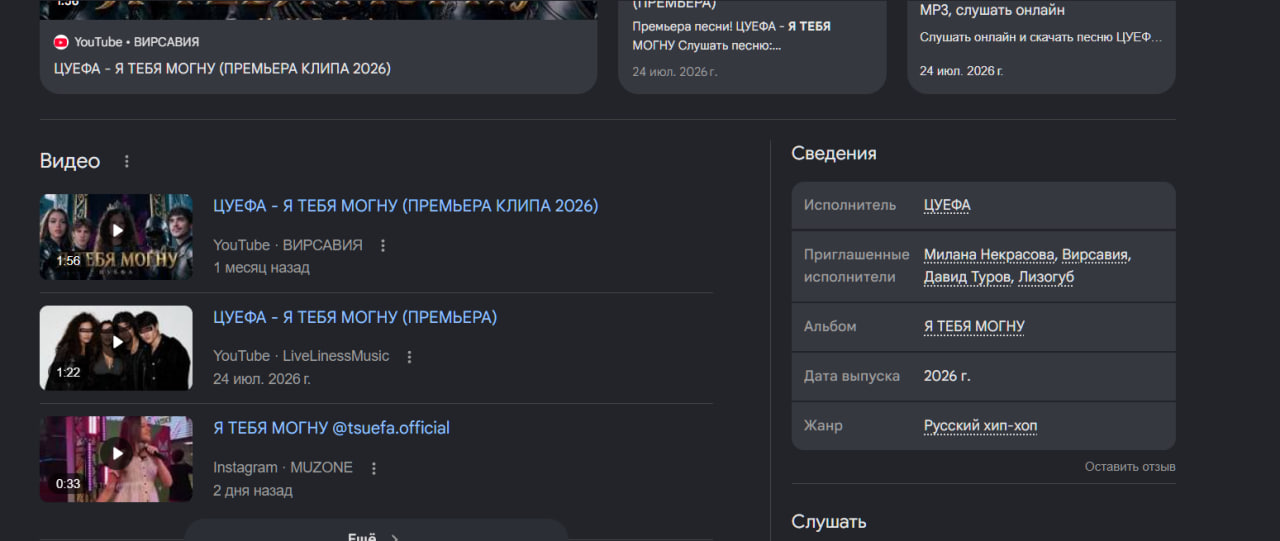The height and width of the screenshot is (541, 1280).
Task: Play the 1:56 video thumbnail
Action: (x=116, y=236)
